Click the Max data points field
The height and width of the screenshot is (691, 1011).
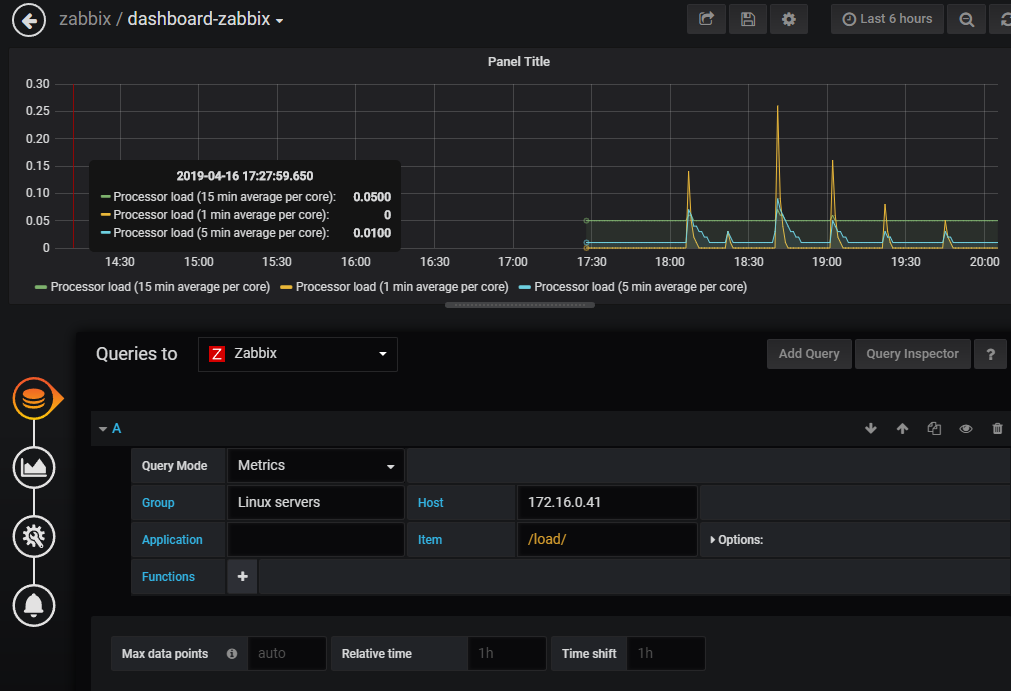287,654
